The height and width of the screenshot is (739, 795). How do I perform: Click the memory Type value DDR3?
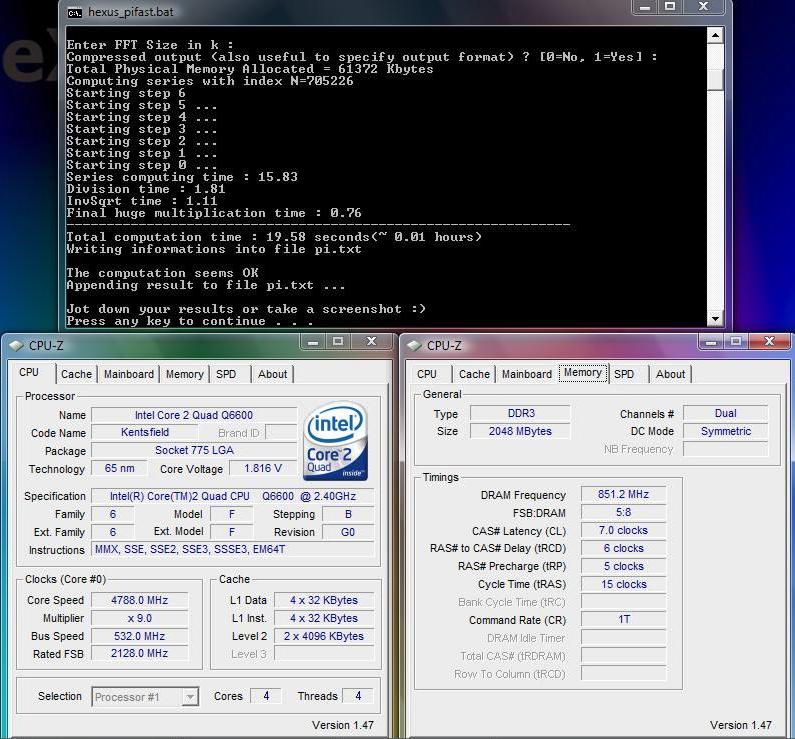[521, 413]
